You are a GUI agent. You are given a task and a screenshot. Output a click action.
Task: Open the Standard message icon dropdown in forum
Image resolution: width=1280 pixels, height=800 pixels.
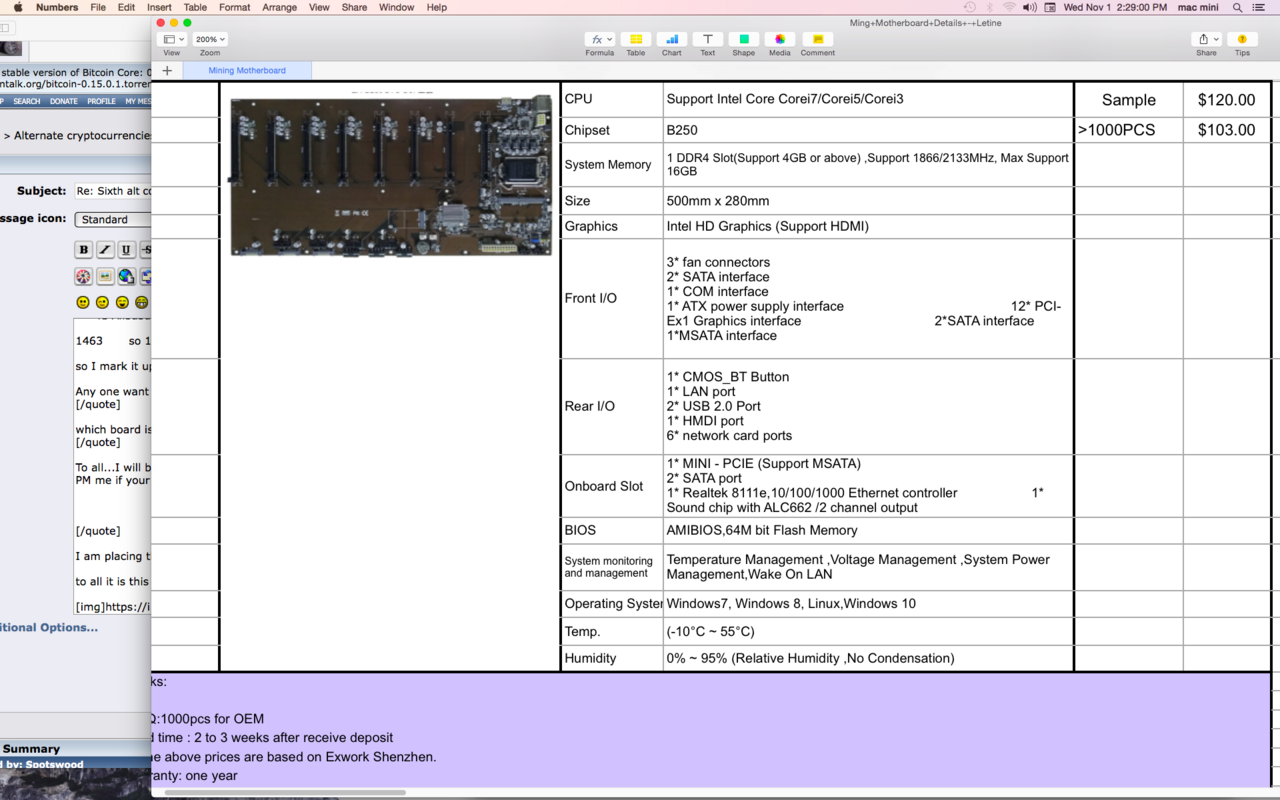112,219
